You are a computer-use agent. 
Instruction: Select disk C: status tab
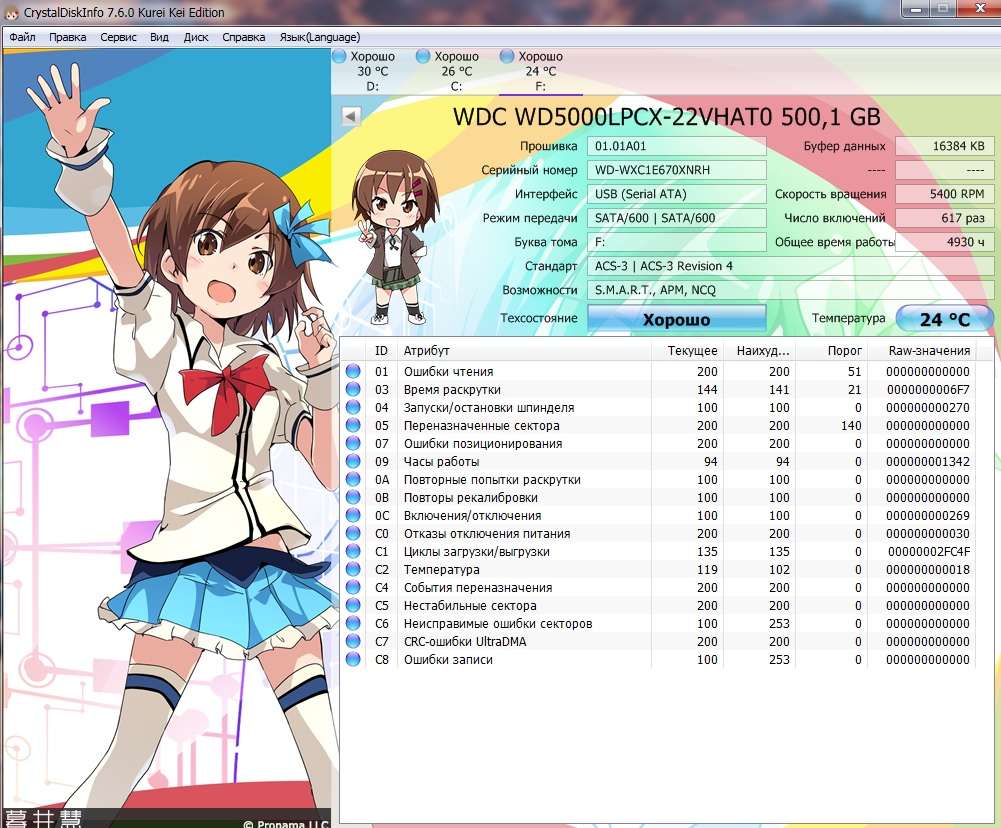click(456, 71)
